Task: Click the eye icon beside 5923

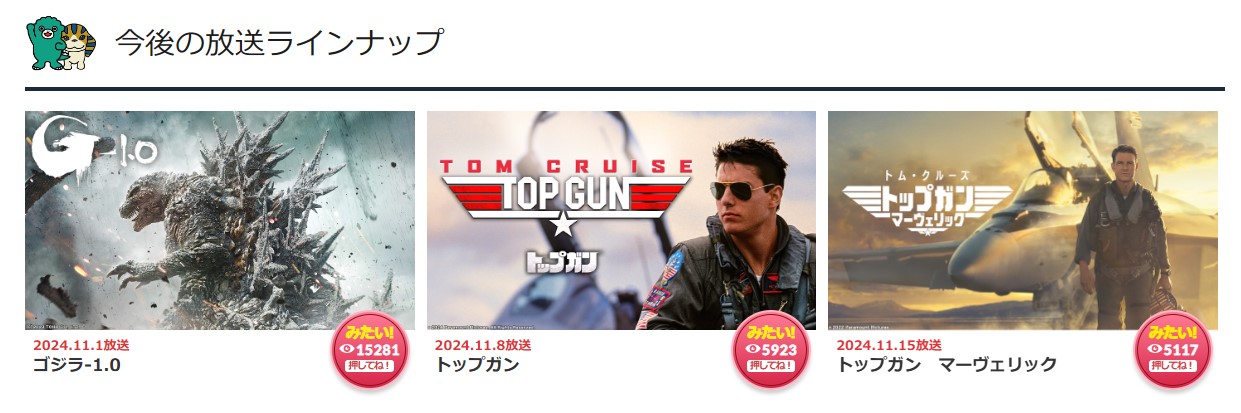Action: 752,350
